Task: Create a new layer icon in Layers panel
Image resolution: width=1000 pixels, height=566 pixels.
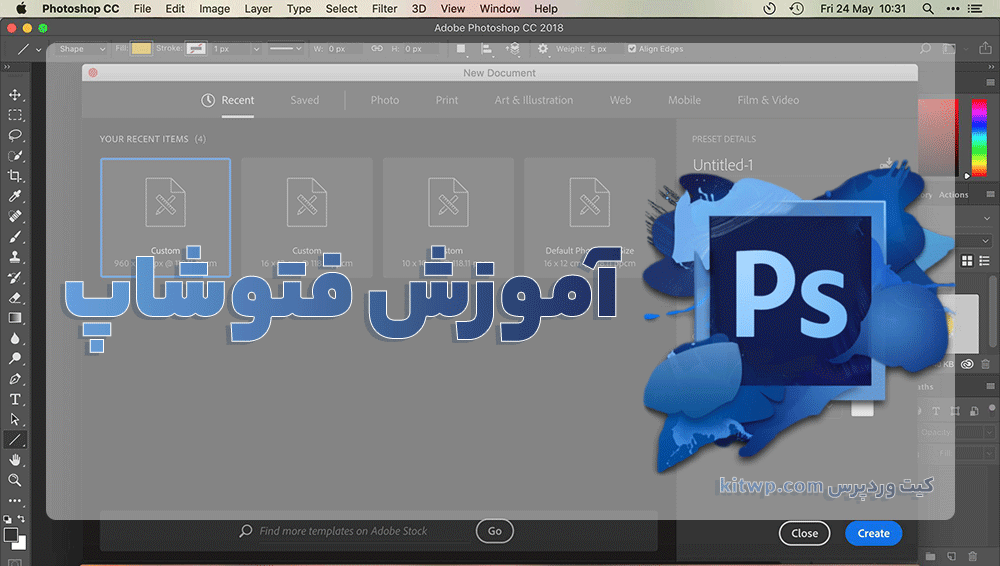Action: [x=952, y=556]
